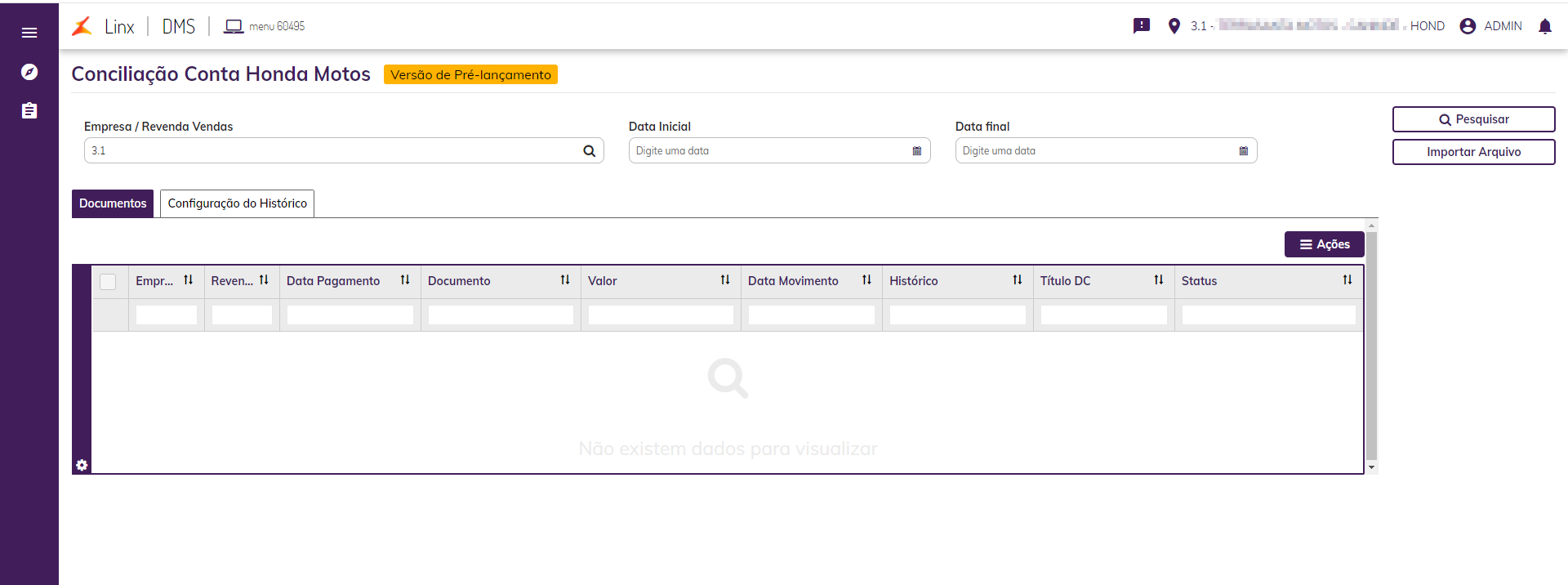Open the grid settings gear icon
Image resolution: width=1568 pixels, height=585 pixels.
coord(82,465)
